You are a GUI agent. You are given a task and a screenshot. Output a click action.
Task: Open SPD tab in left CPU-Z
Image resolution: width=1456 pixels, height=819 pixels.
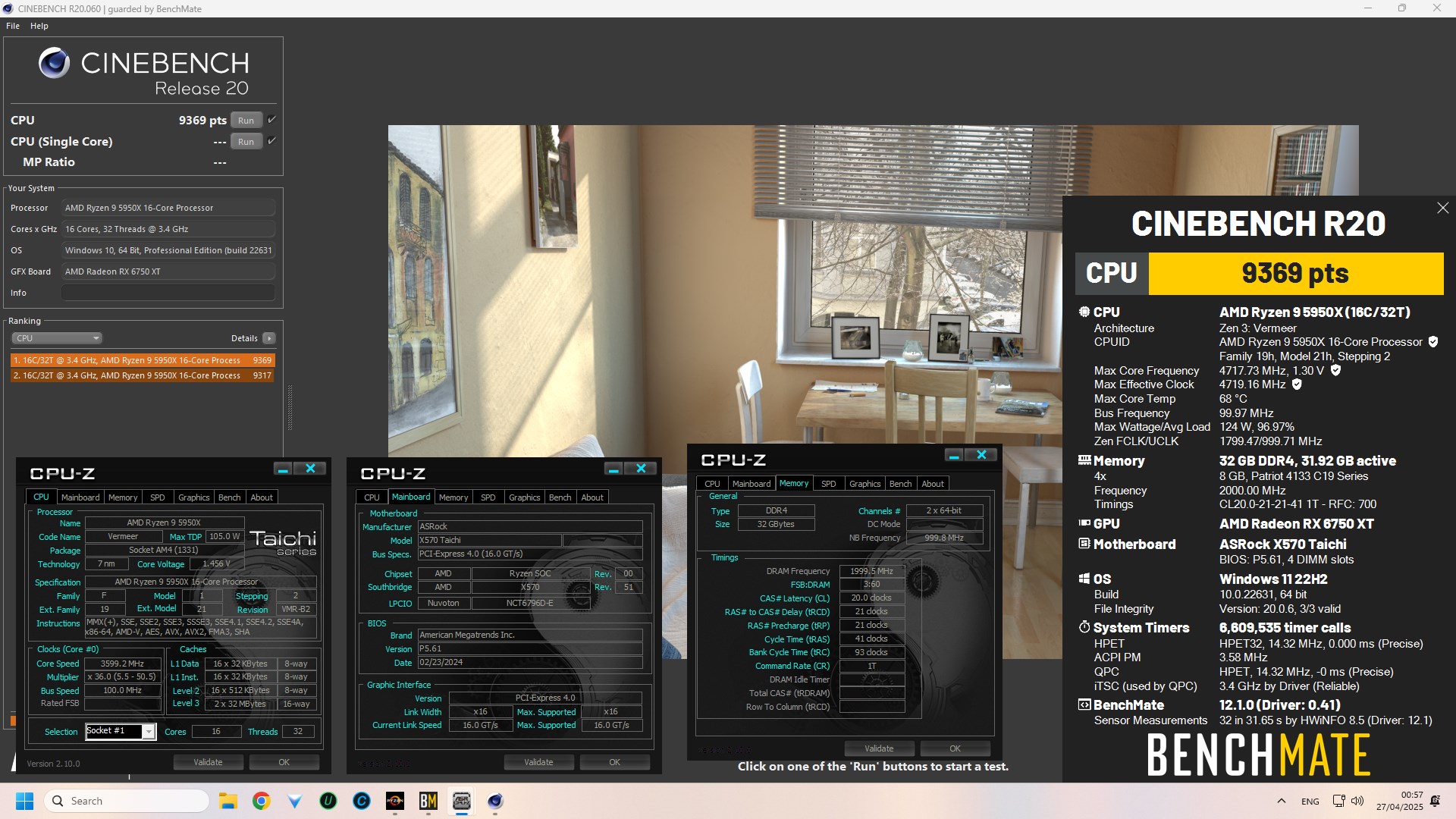[157, 497]
